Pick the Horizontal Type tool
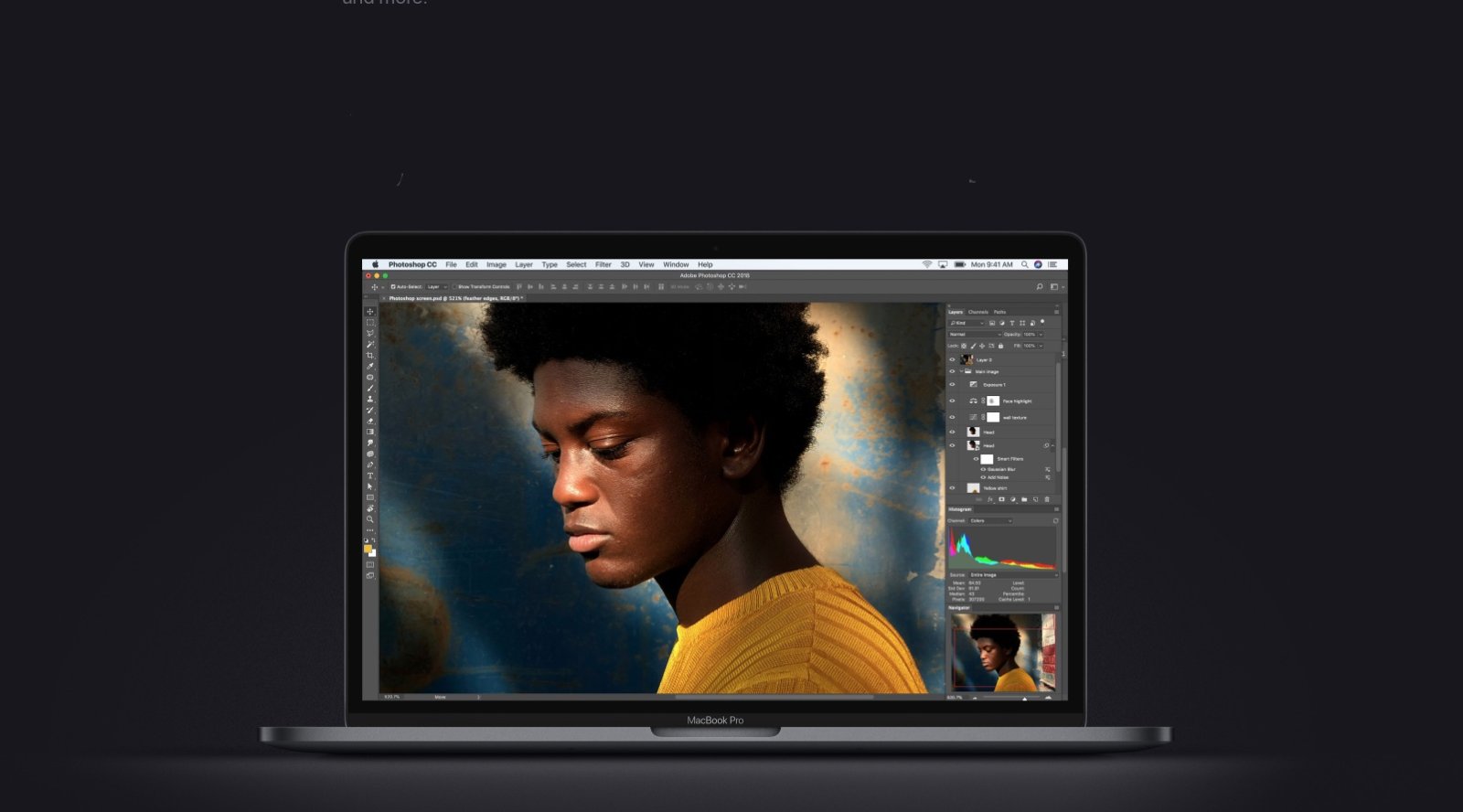Viewport: 1463px width, 812px height. click(370, 475)
